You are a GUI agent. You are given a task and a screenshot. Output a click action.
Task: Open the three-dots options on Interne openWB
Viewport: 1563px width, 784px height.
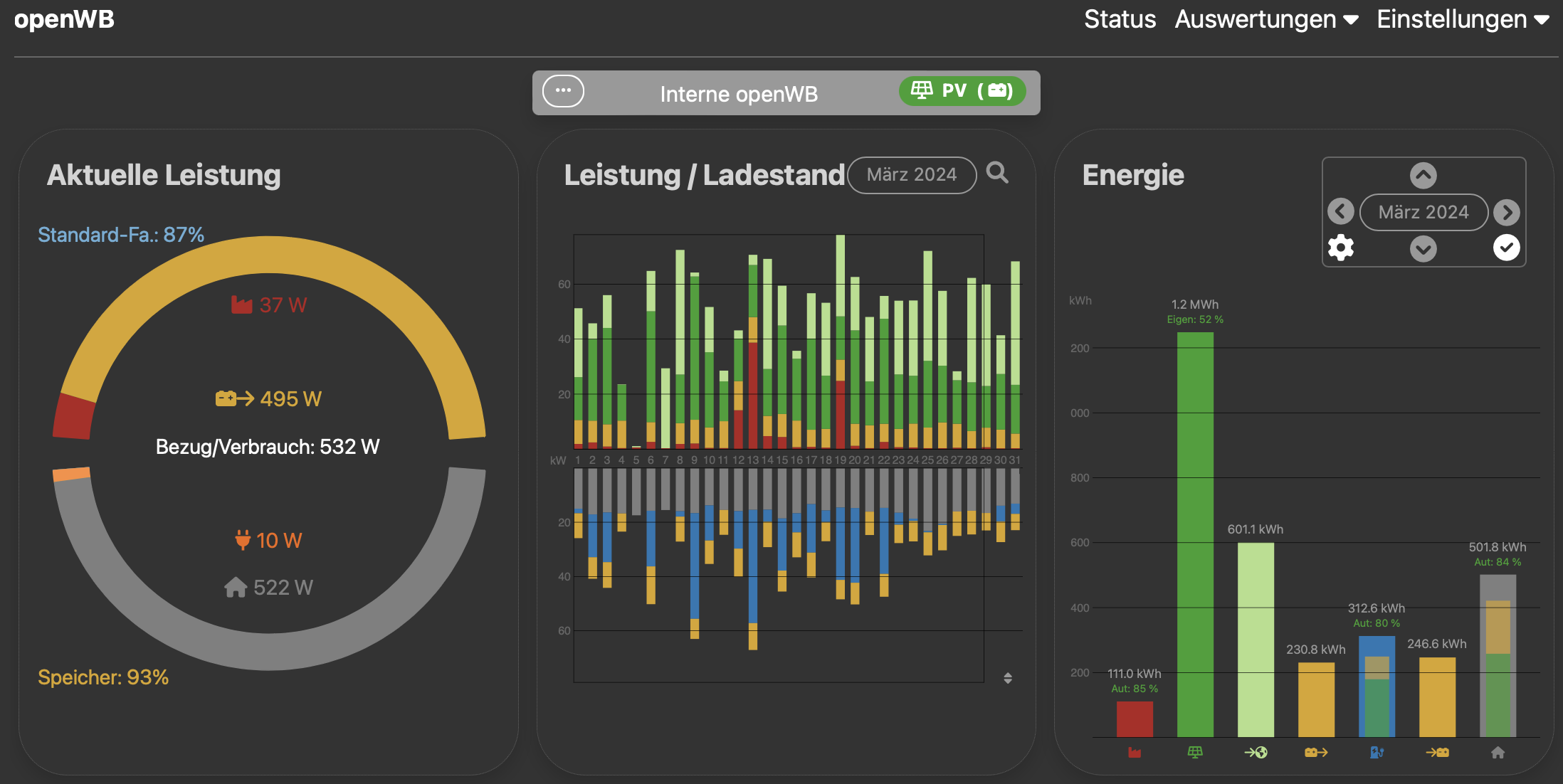563,91
